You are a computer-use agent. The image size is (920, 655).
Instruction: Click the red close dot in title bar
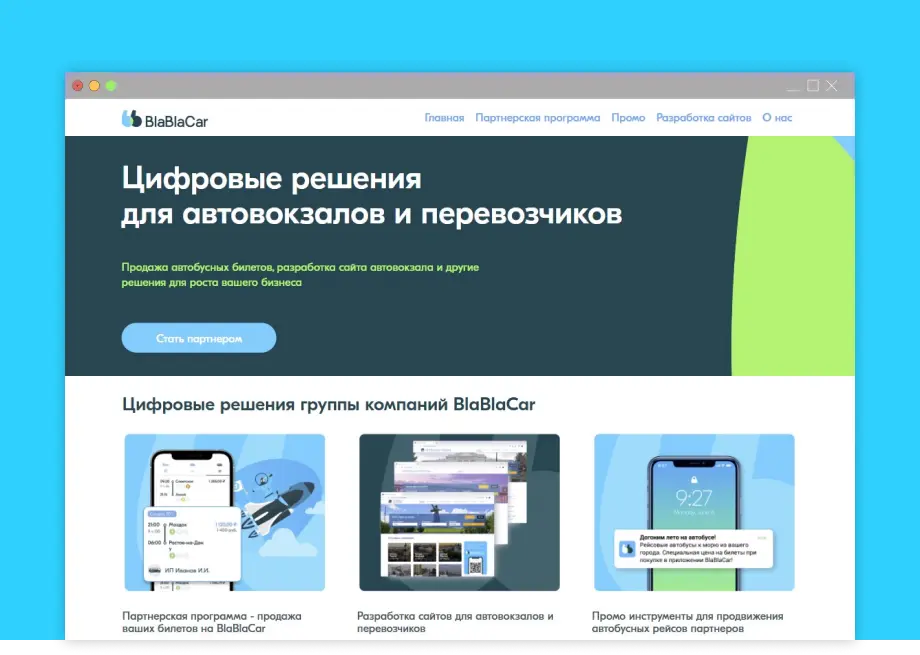pyautogui.click(x=78, y=86)
